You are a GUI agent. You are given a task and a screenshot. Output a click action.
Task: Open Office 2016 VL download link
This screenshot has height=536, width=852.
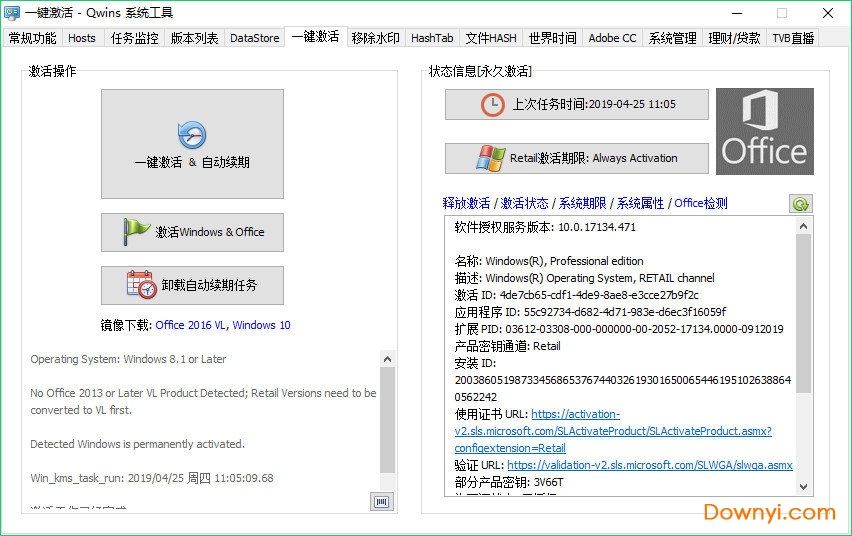[190, 325]
